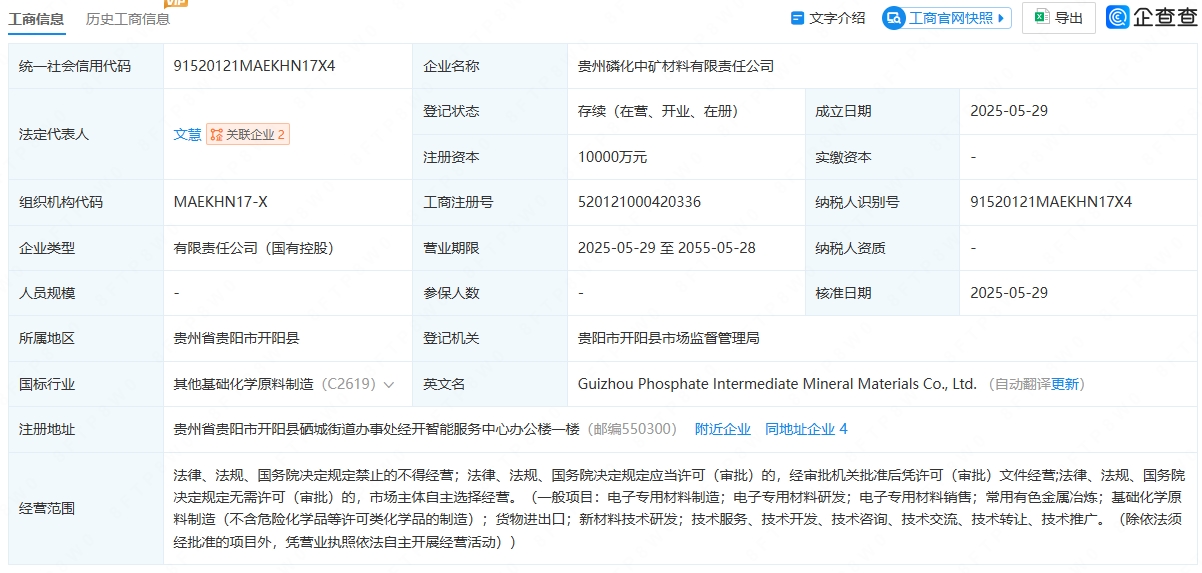Click the 经营范围 description text
The width and height of the screenshot is (1202, 573).
click(x=679, y=508)
